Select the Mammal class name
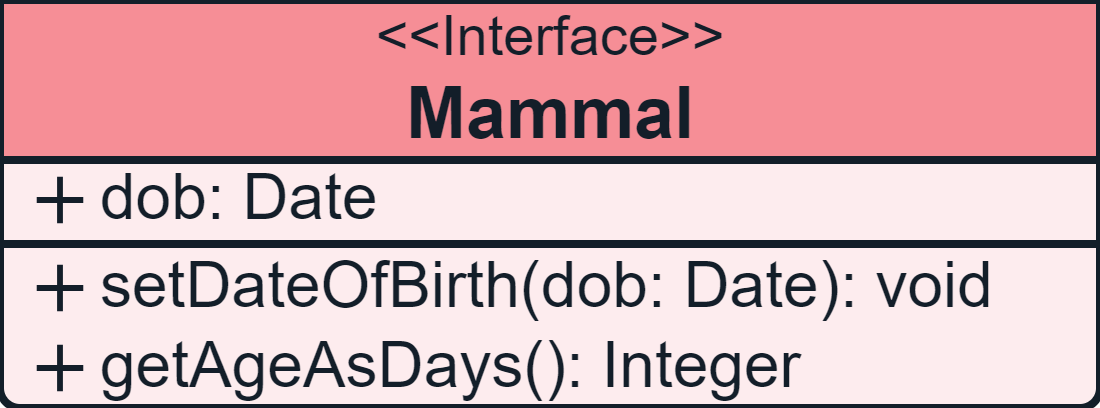The width and height of the screenshot is (1100, 408). (x=549, y=114)
